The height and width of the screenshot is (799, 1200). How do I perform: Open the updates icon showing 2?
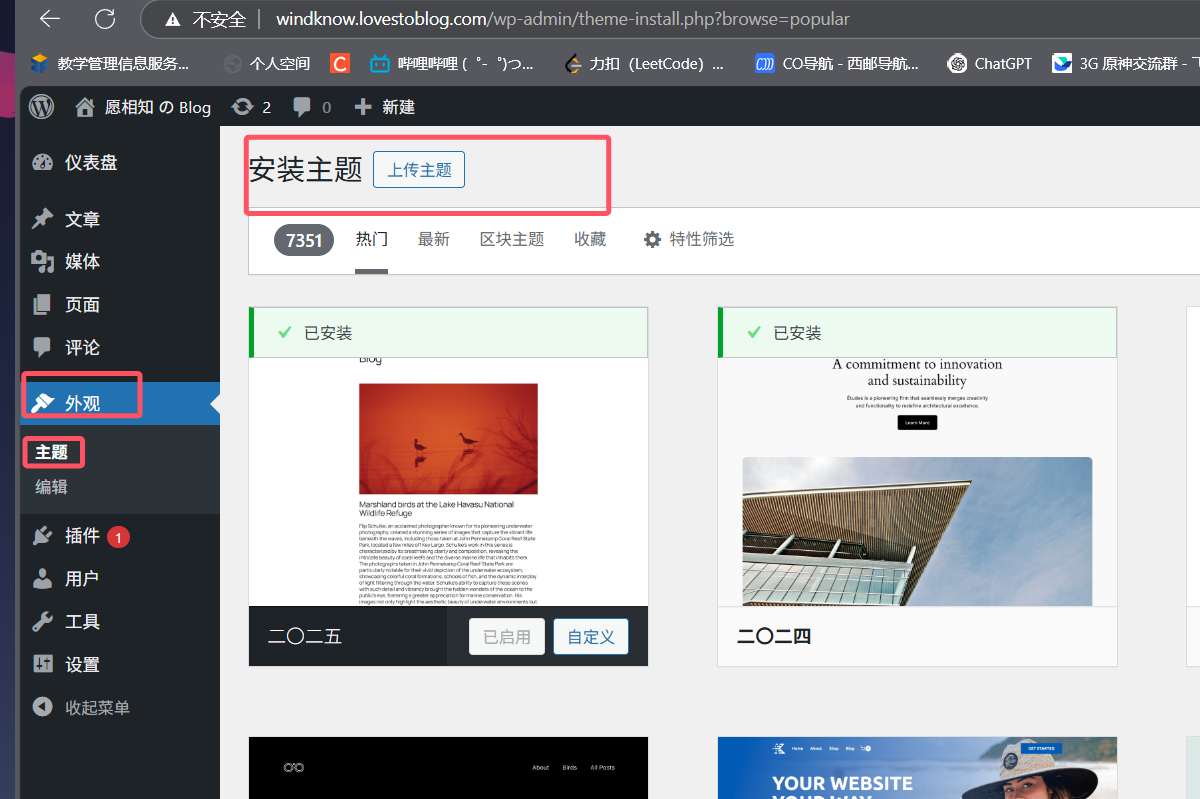pos(242,107)
